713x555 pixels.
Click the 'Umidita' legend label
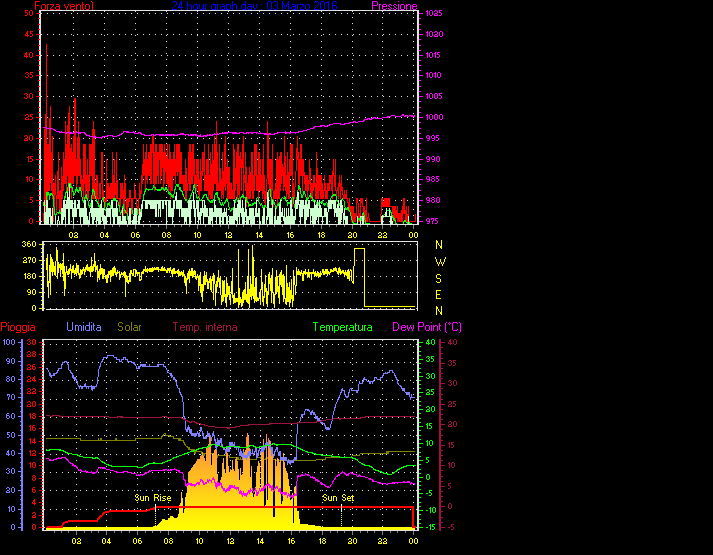84,327
